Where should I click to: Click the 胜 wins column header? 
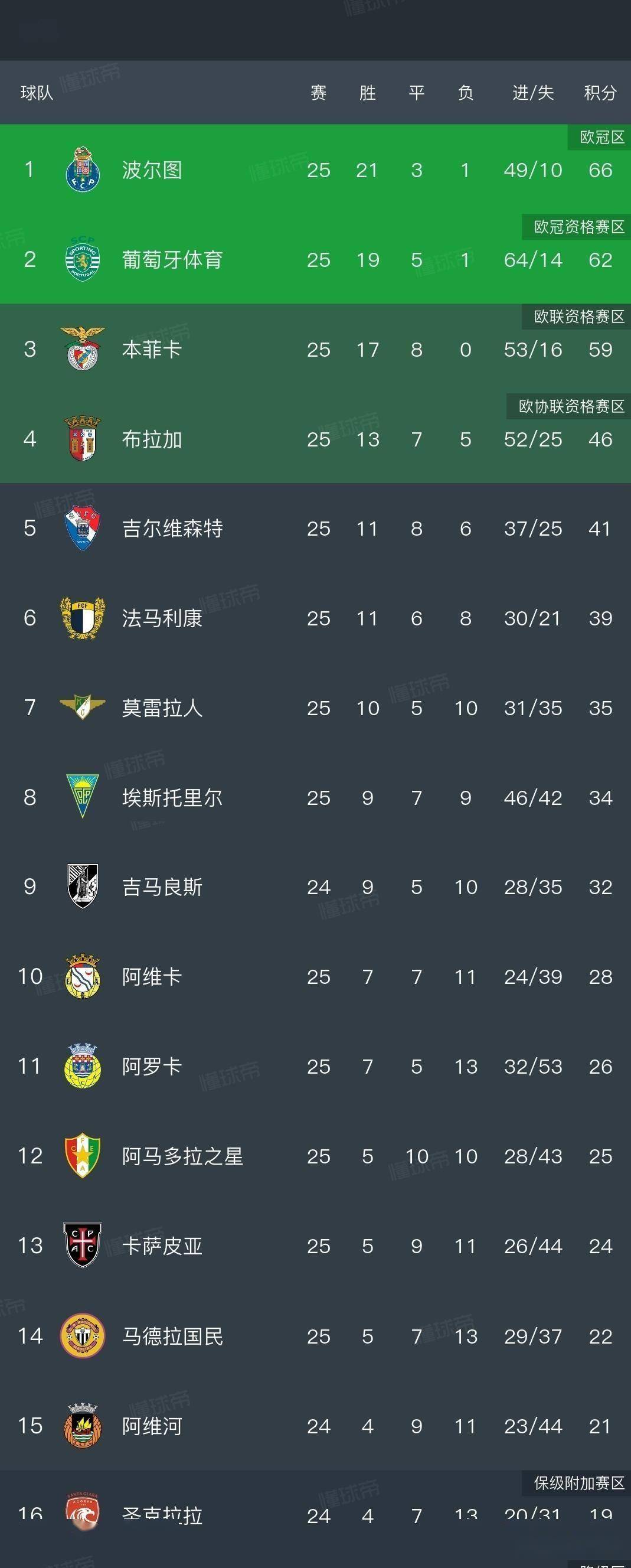click(368, 93)
